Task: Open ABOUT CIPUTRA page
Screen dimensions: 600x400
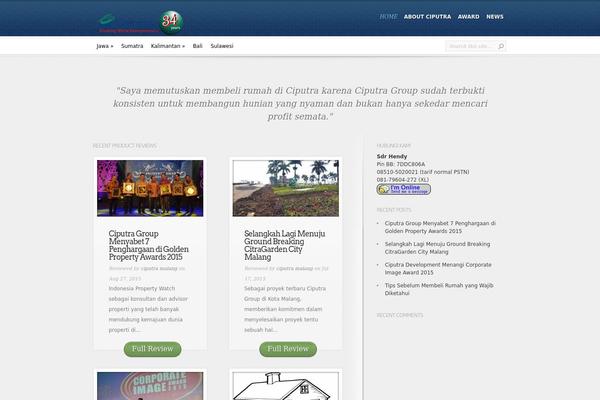Action: [427, 17]
